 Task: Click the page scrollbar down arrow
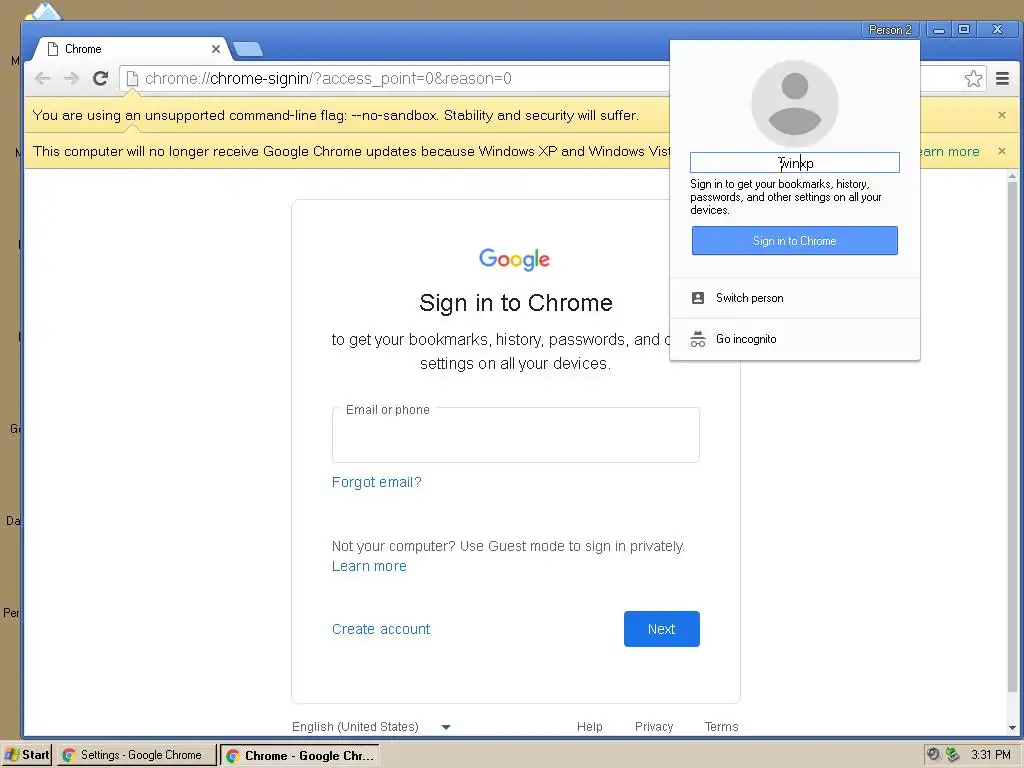click(x=1012, y=728)
